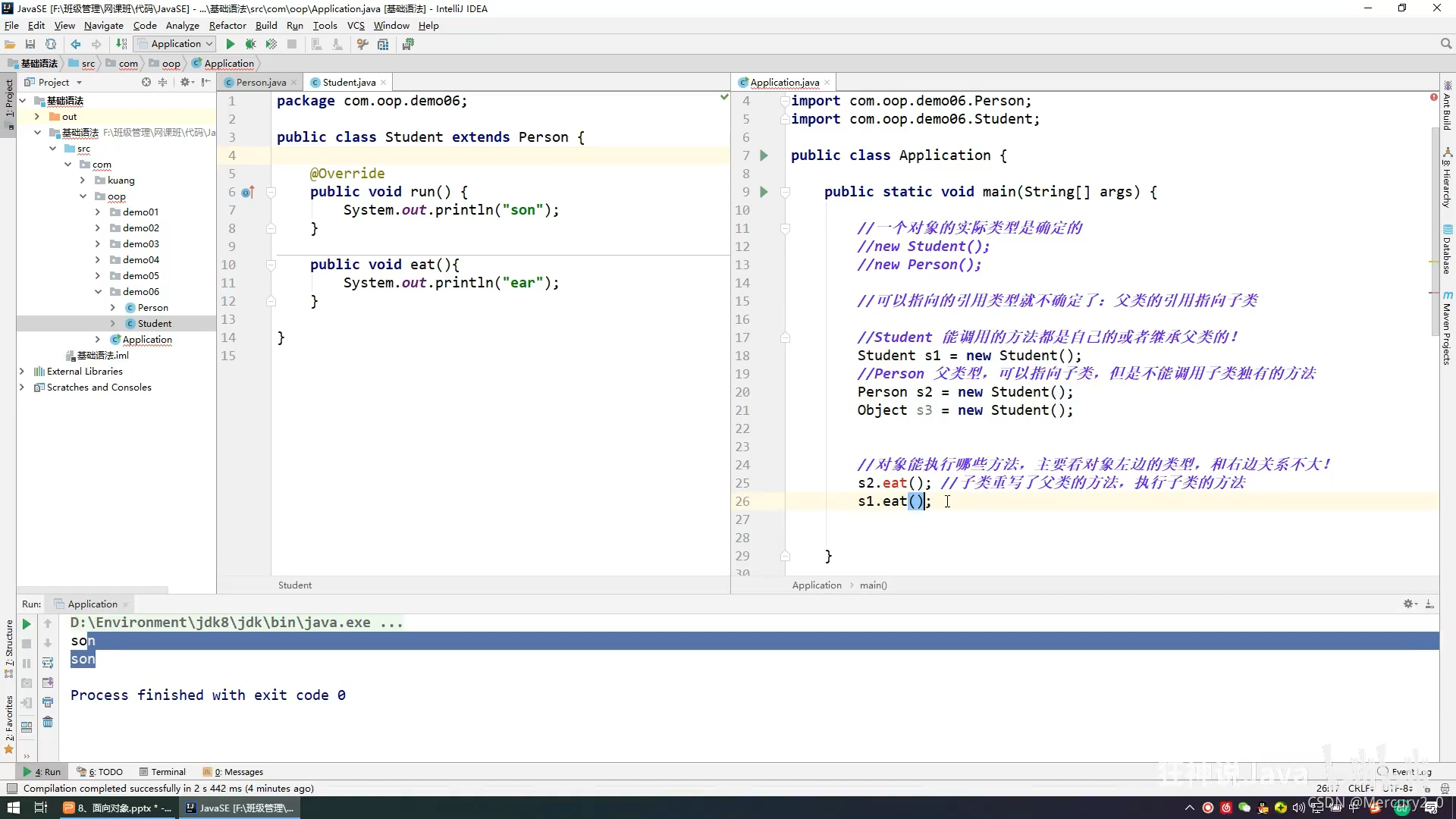This screenshot has height=819, width=1456.
Task: Click the Windows Start button
Action: click(x=13, y=808)
